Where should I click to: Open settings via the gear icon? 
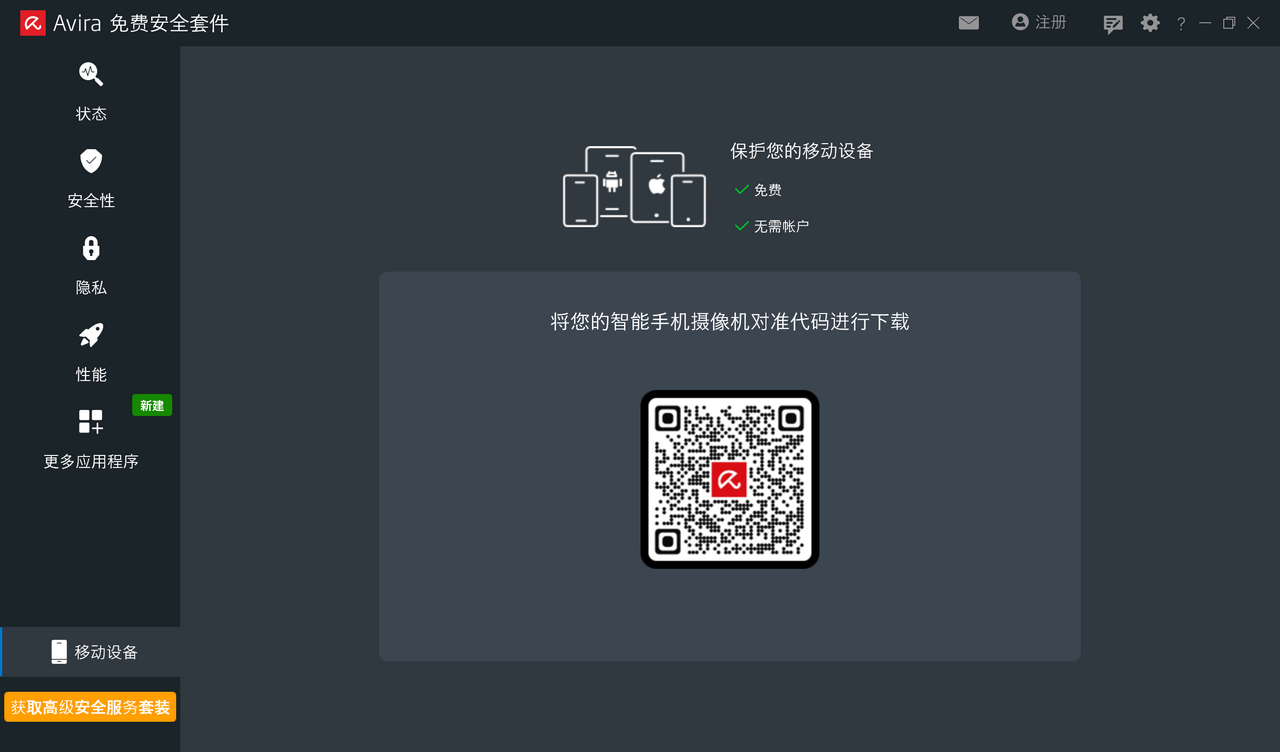(x=1150, y=23)
